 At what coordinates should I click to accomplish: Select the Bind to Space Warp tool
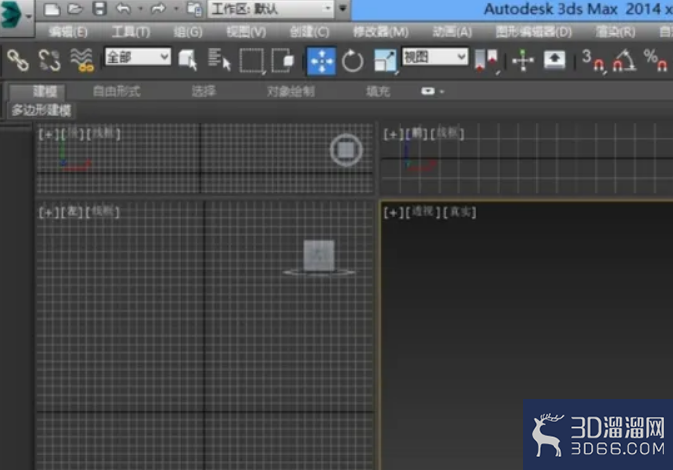(x=82, y=60)
